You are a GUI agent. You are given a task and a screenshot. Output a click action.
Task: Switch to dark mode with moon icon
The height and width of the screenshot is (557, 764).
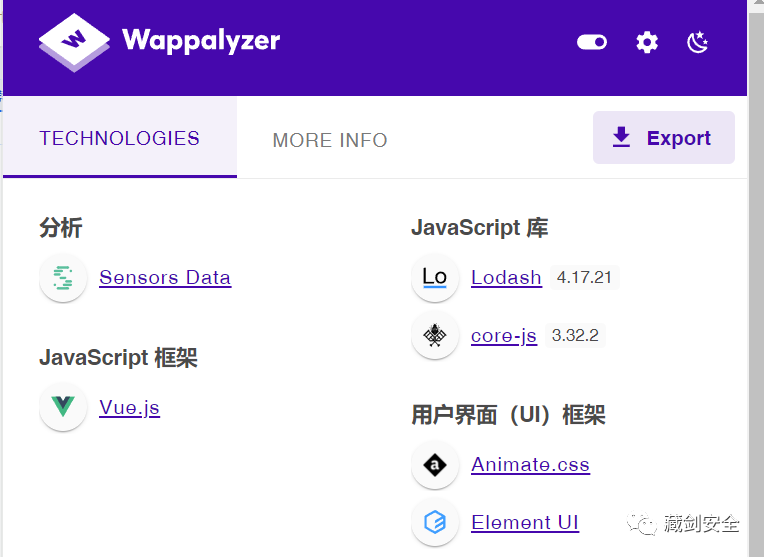pos(697,42)
